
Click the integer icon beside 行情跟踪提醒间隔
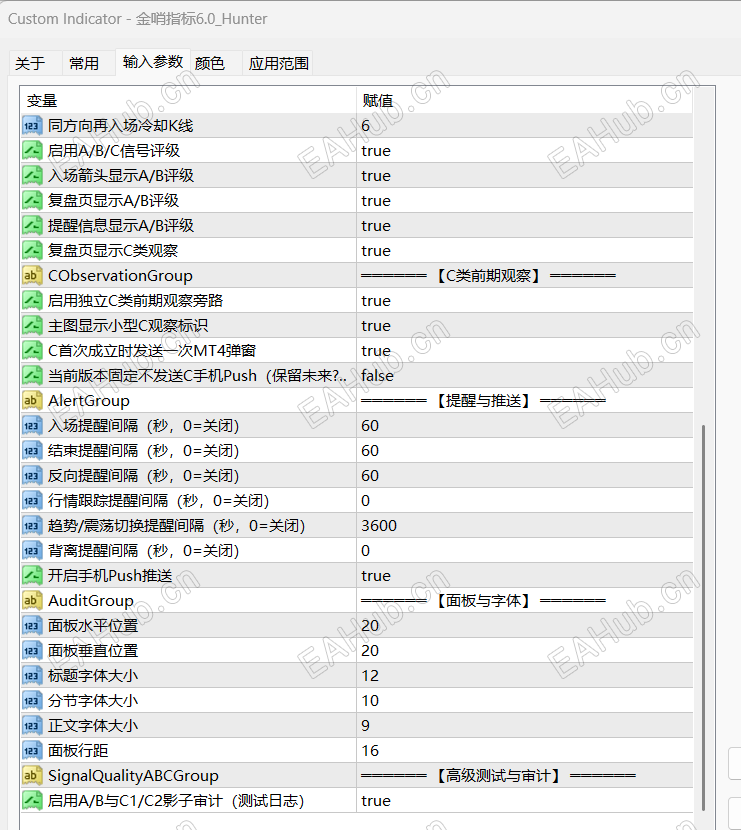(32, 501)
